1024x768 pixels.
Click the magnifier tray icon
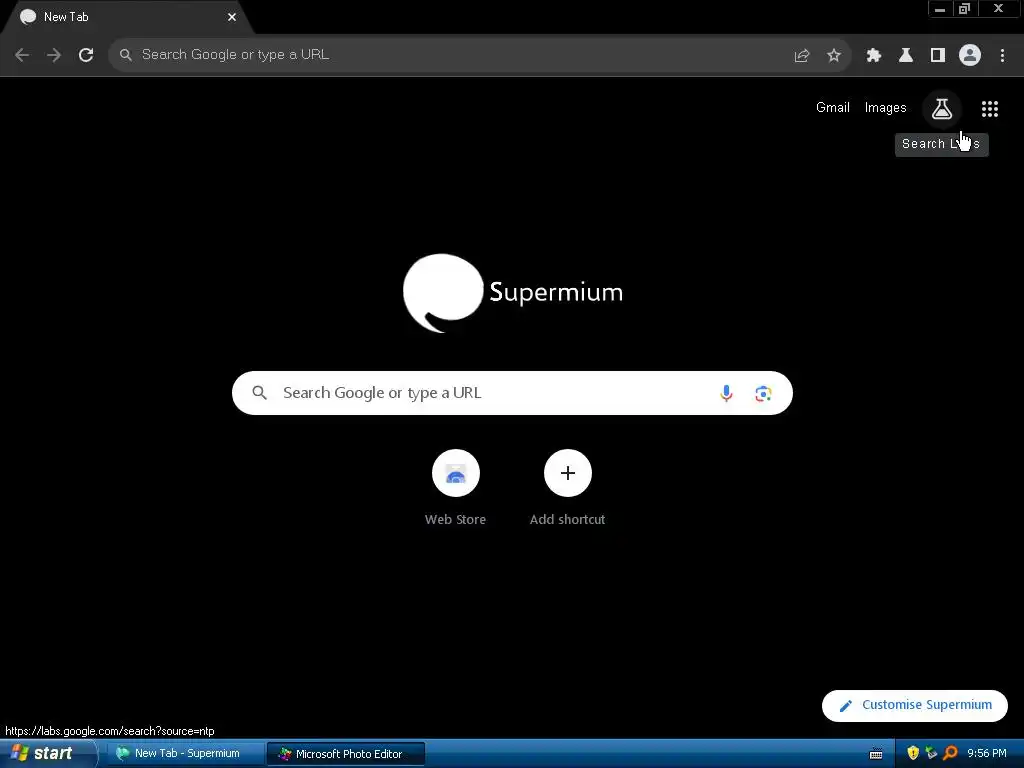(x=950, y=753)
